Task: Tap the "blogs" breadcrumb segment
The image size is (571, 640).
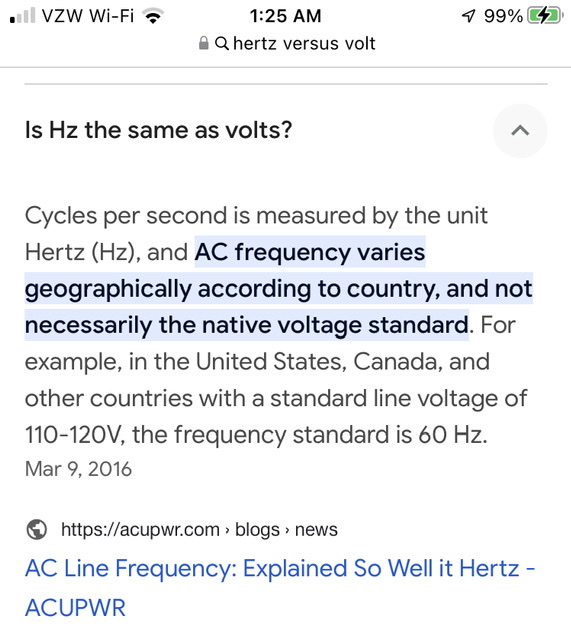Action: click(257, 529)
